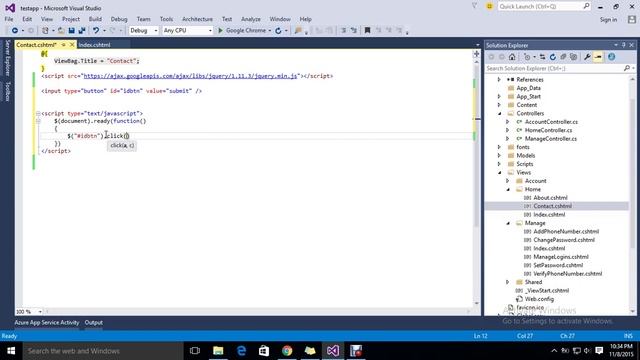Click the blue globe View in Browser icon
640x360 pixels.
611,57
